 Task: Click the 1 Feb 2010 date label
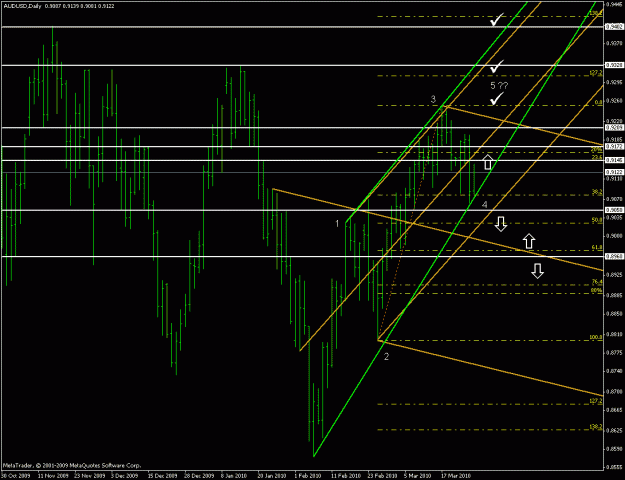click(308, 476)
